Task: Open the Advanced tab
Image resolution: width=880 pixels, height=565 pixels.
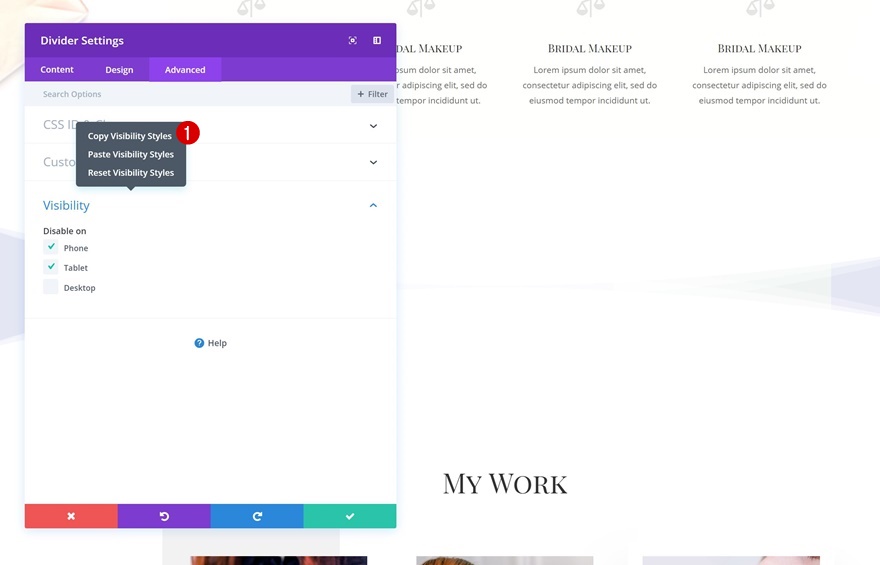Action: [x=185, y=70]
